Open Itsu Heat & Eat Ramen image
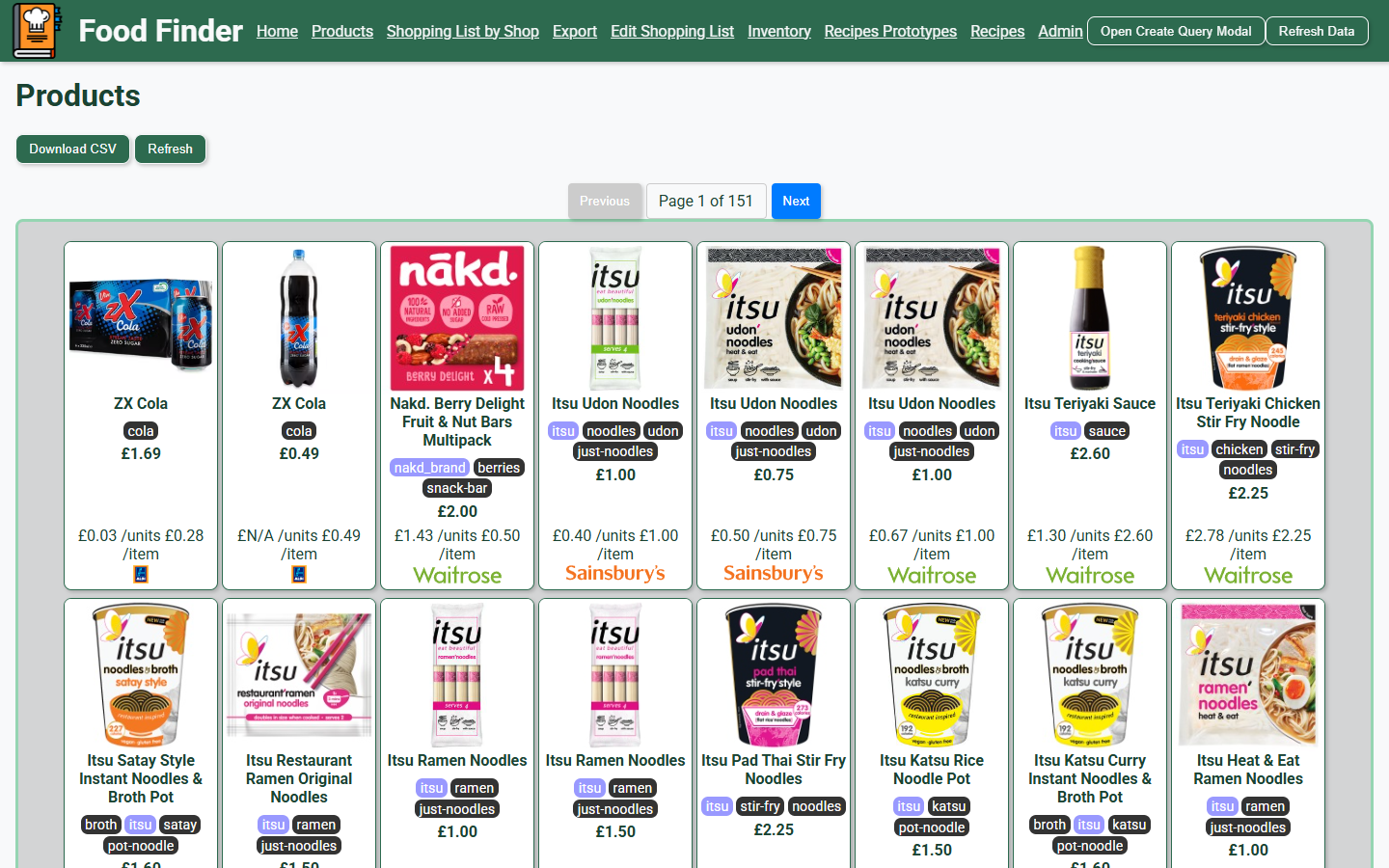The image size is (1389, 868). (x=1248, y=675)
